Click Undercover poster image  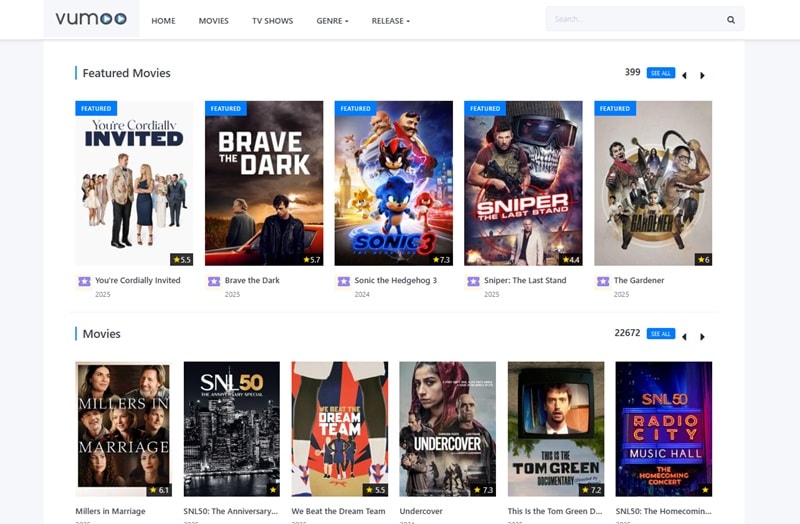(x=447, y=429)
